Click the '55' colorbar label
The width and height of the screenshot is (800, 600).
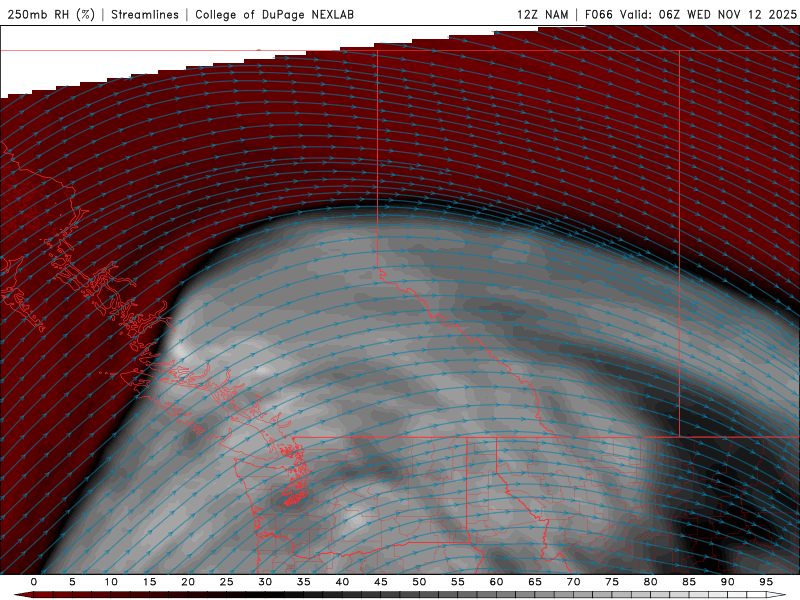click(458, 582)
